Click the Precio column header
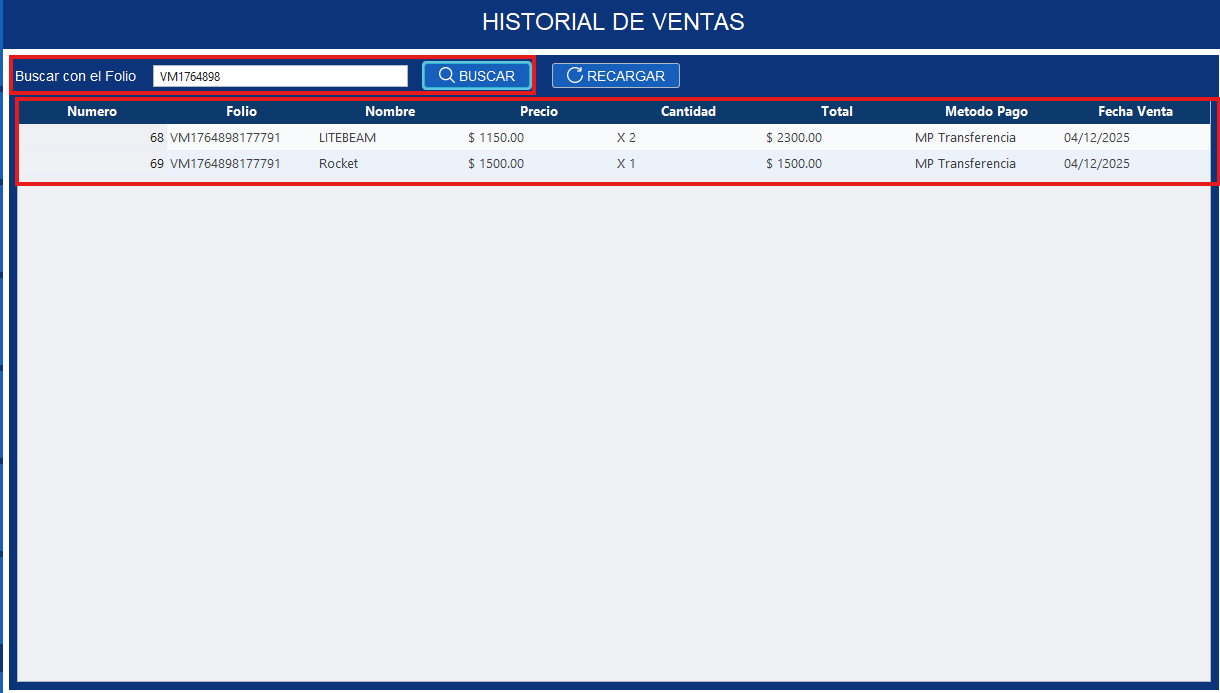 (538, 111)
